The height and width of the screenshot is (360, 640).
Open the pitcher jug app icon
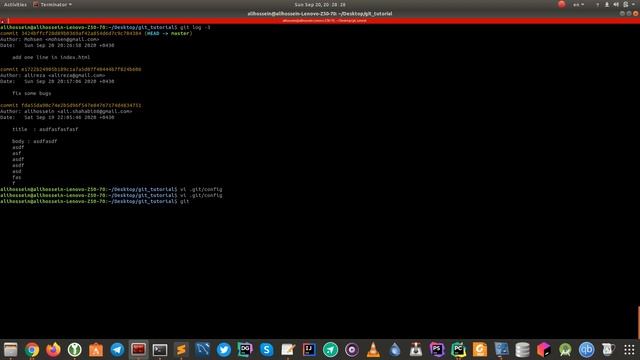click(x=608, y=350)
